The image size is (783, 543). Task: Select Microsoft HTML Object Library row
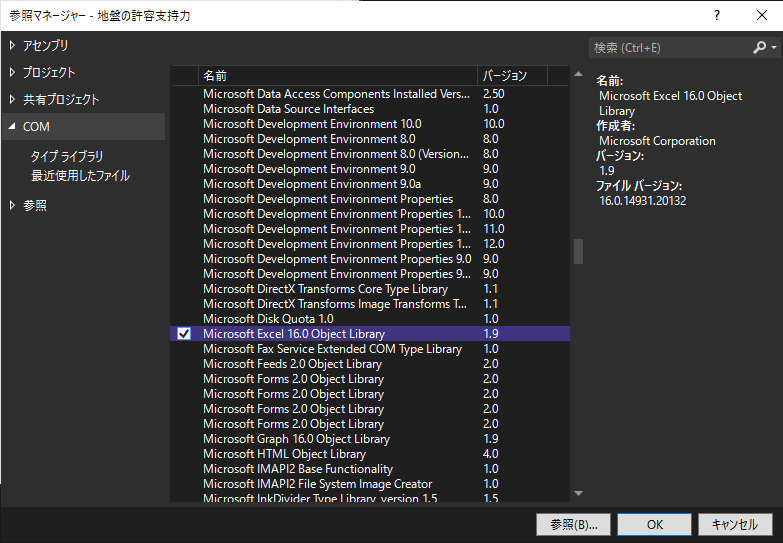[370, 453]
